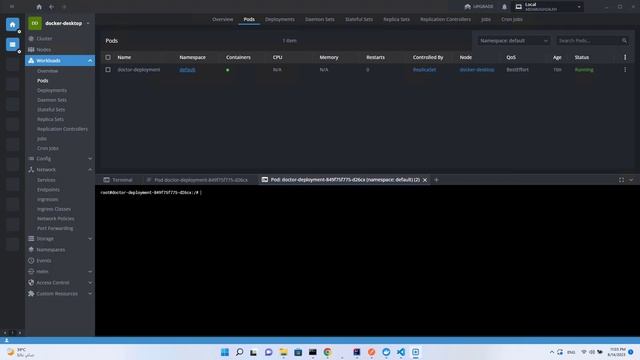Switch to Cron Jobs tab at top

(512, 19)
